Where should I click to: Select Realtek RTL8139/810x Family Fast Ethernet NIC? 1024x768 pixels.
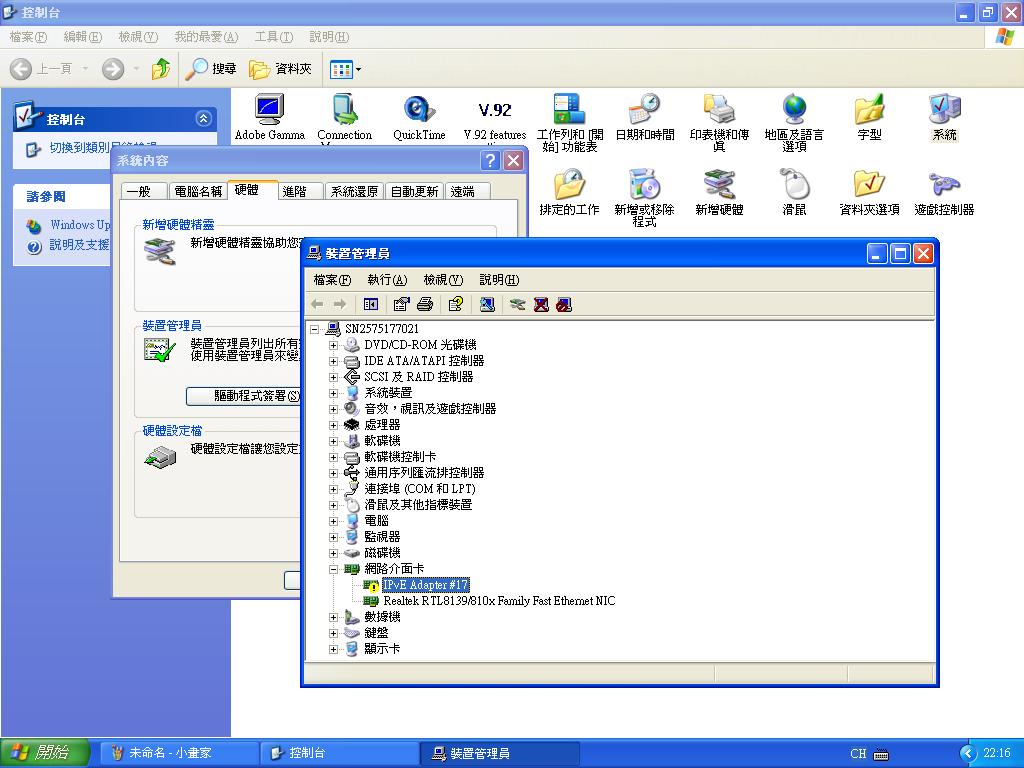498,601
